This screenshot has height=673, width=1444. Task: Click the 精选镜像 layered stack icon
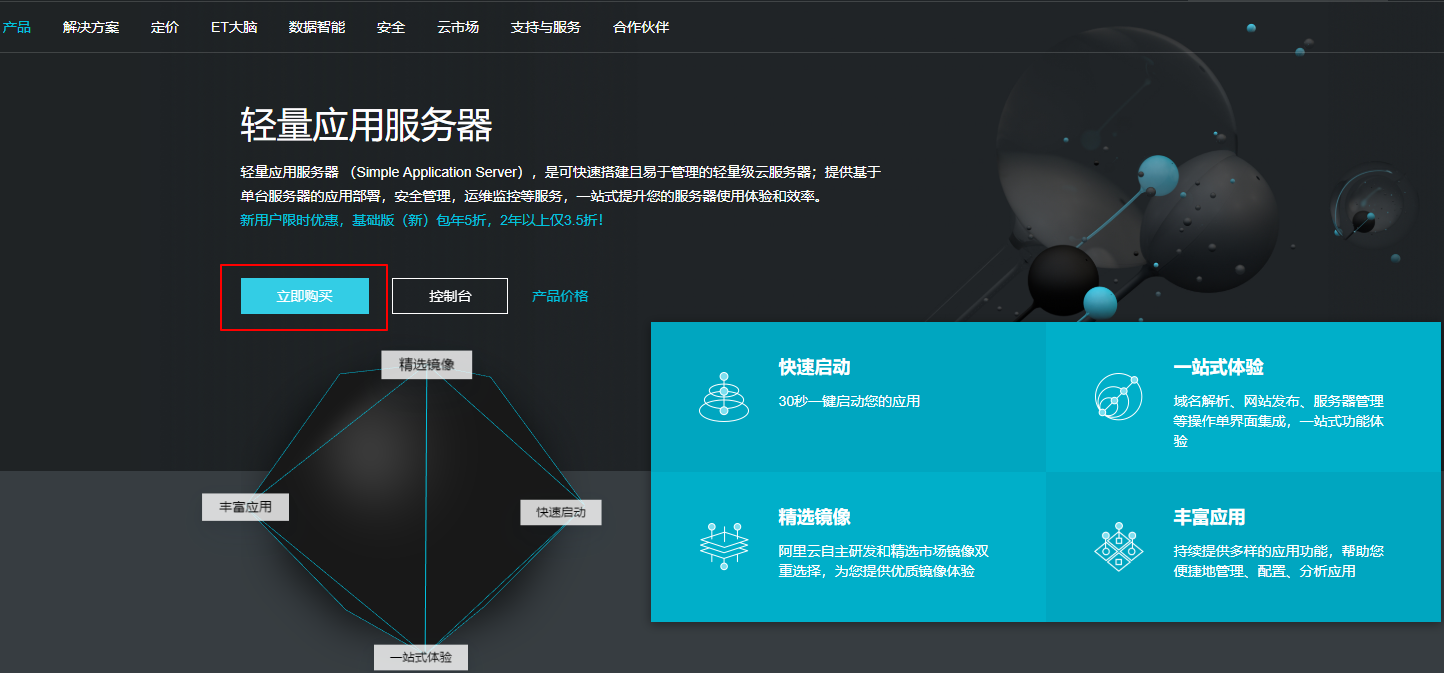point(724,546)
